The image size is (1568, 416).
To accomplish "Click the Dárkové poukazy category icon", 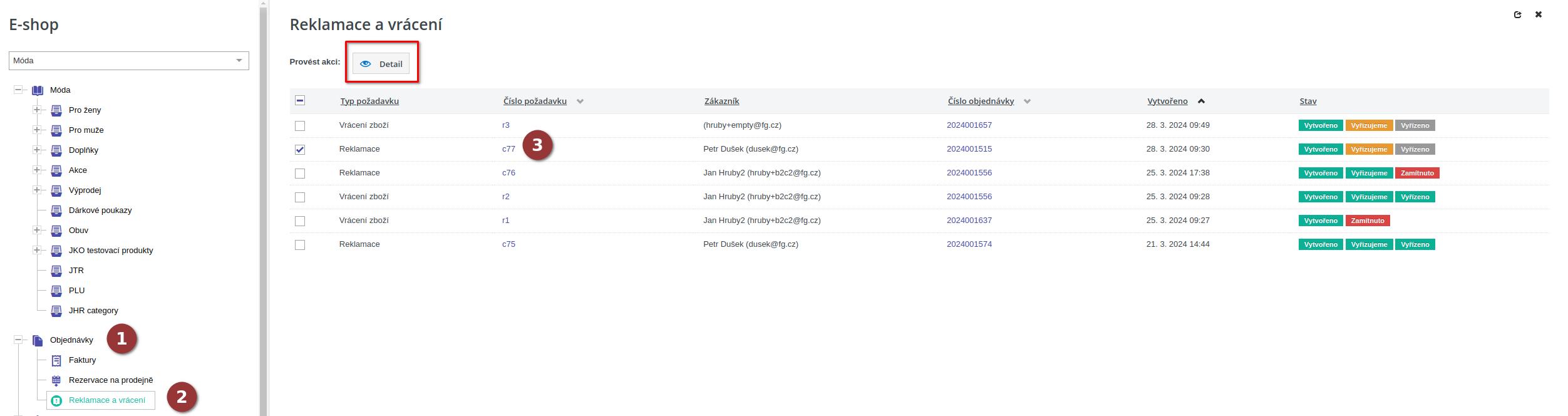I will (56, 211).
